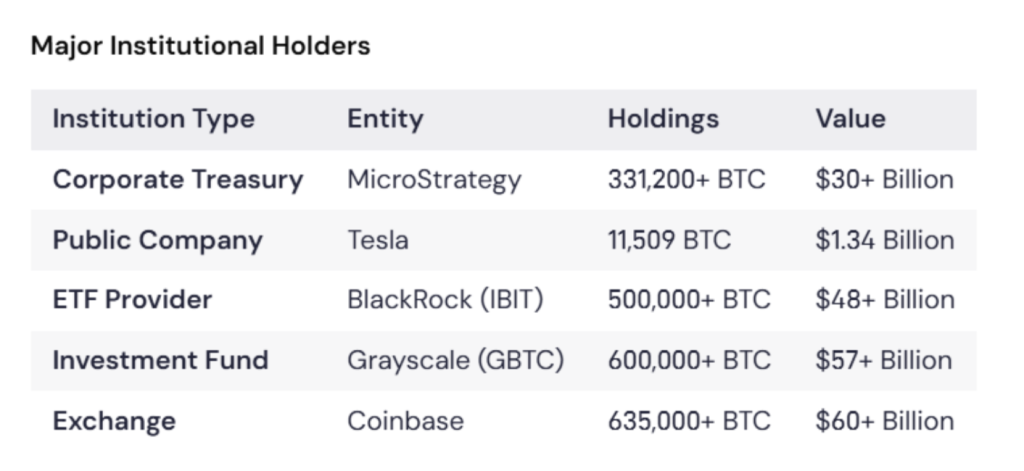Viewport: 1024px width, 471px height.
Task: Select the Grayscale (GBTC) entity cell
Action: [x=455, y=360]
